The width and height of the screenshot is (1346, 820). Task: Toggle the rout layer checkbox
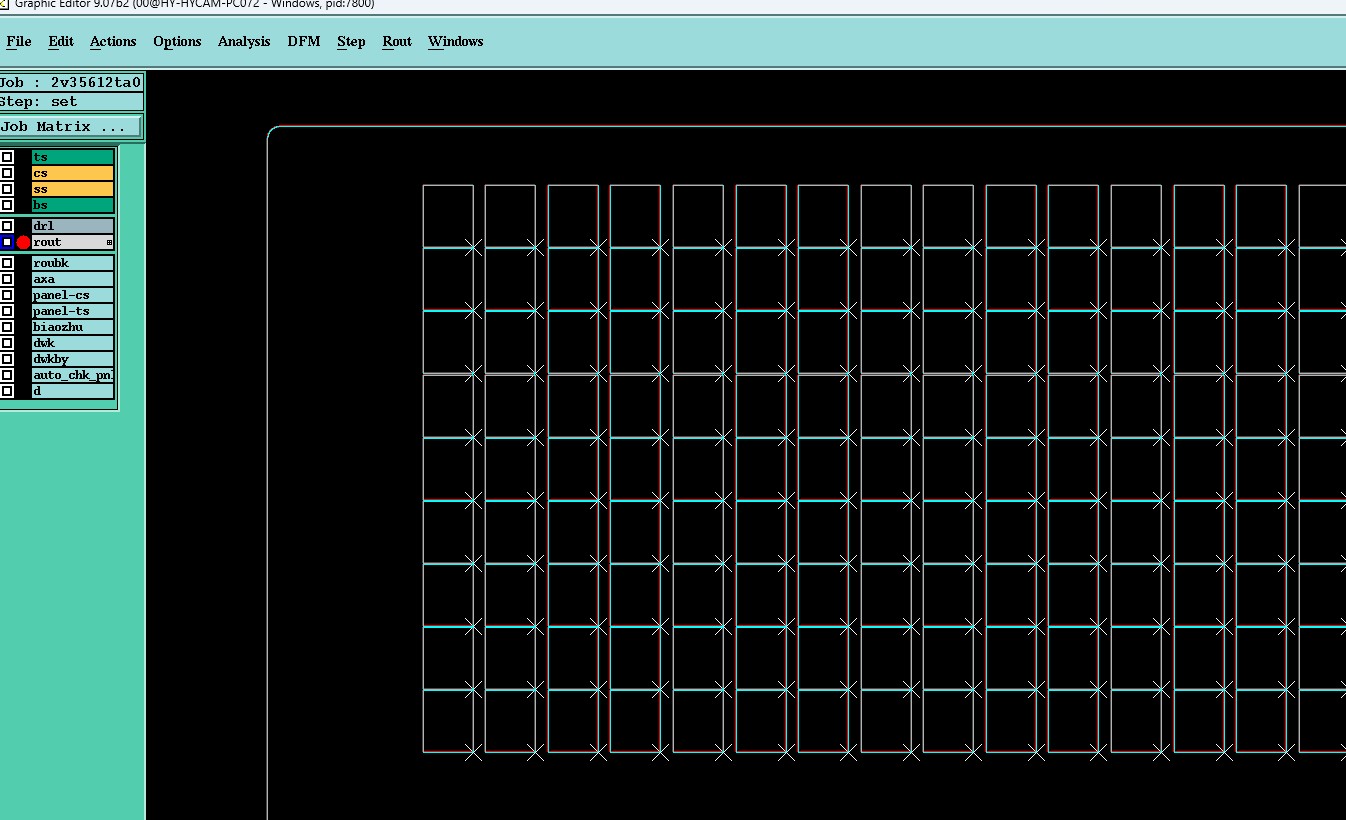7,242
